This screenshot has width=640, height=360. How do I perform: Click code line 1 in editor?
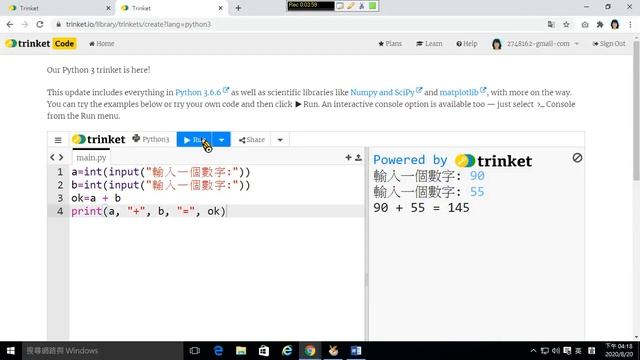coord(161,172)
